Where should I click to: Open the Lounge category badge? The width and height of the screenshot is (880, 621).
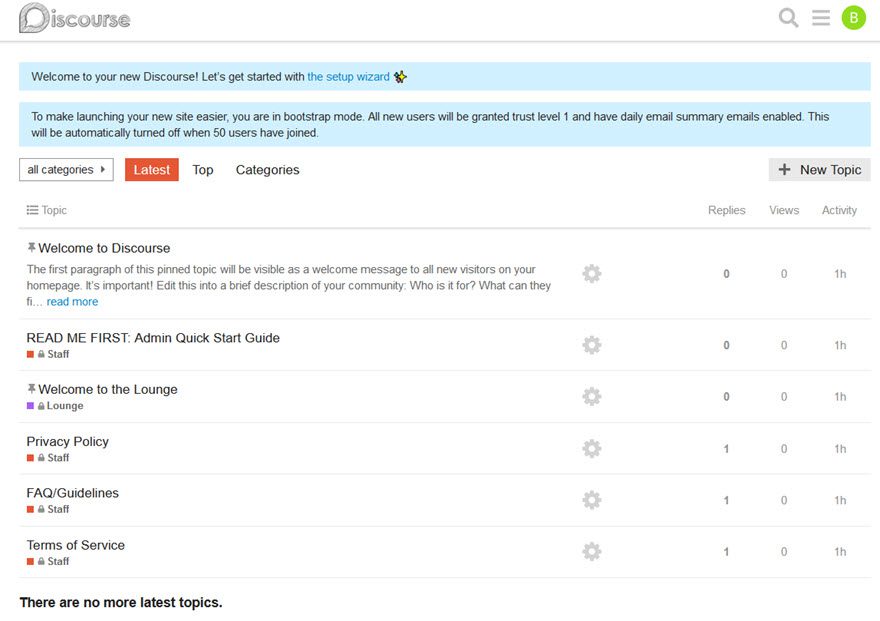click(x=55, y=405)
